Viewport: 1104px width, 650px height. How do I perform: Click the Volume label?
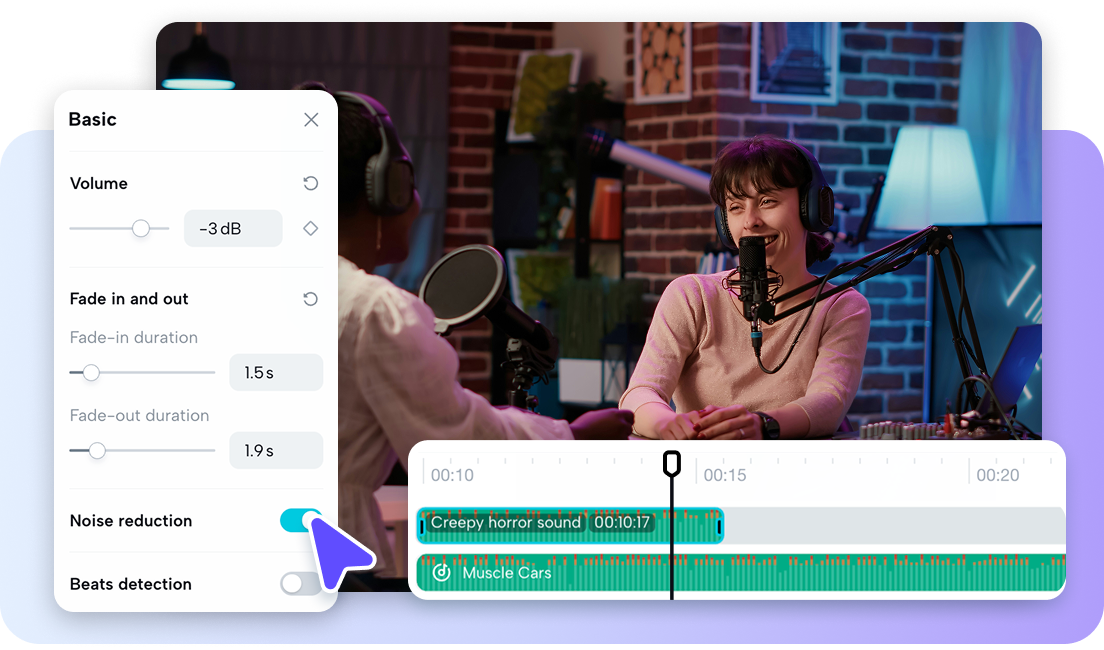pos(99,184)
